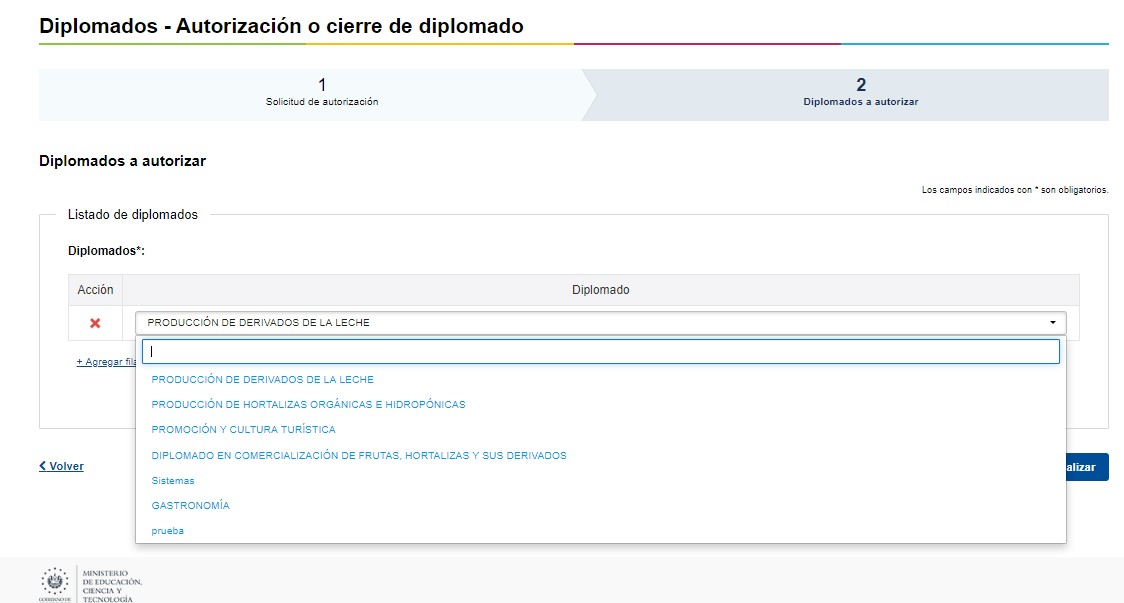
Task: Select PRODUCCIÓN DE HORTALIZAS ORGÁNICAS E HIDROPÓNICAS
Action: coord(308,405)
